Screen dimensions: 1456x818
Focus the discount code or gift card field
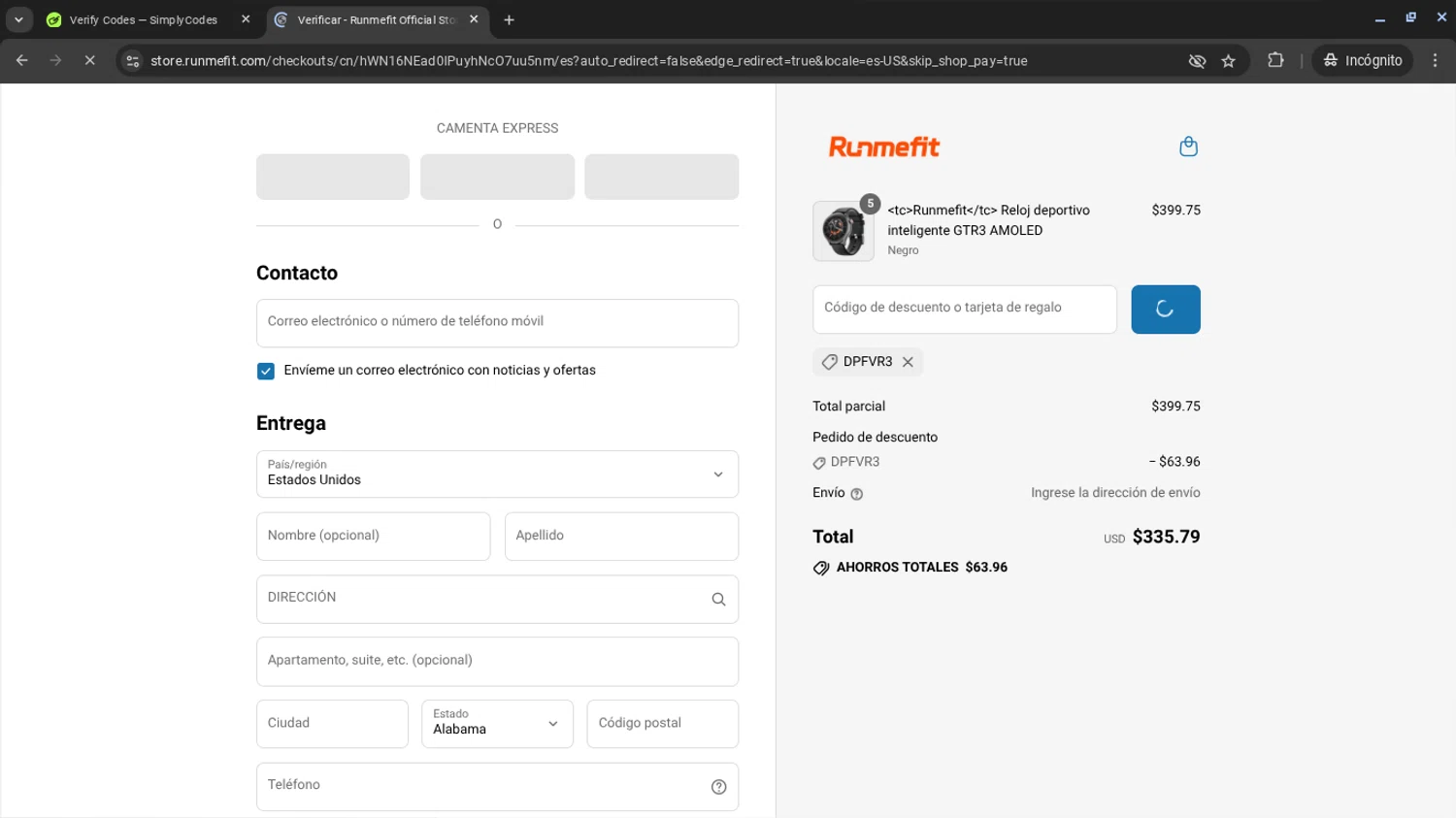pyautogui.click(x=965, y=310)
